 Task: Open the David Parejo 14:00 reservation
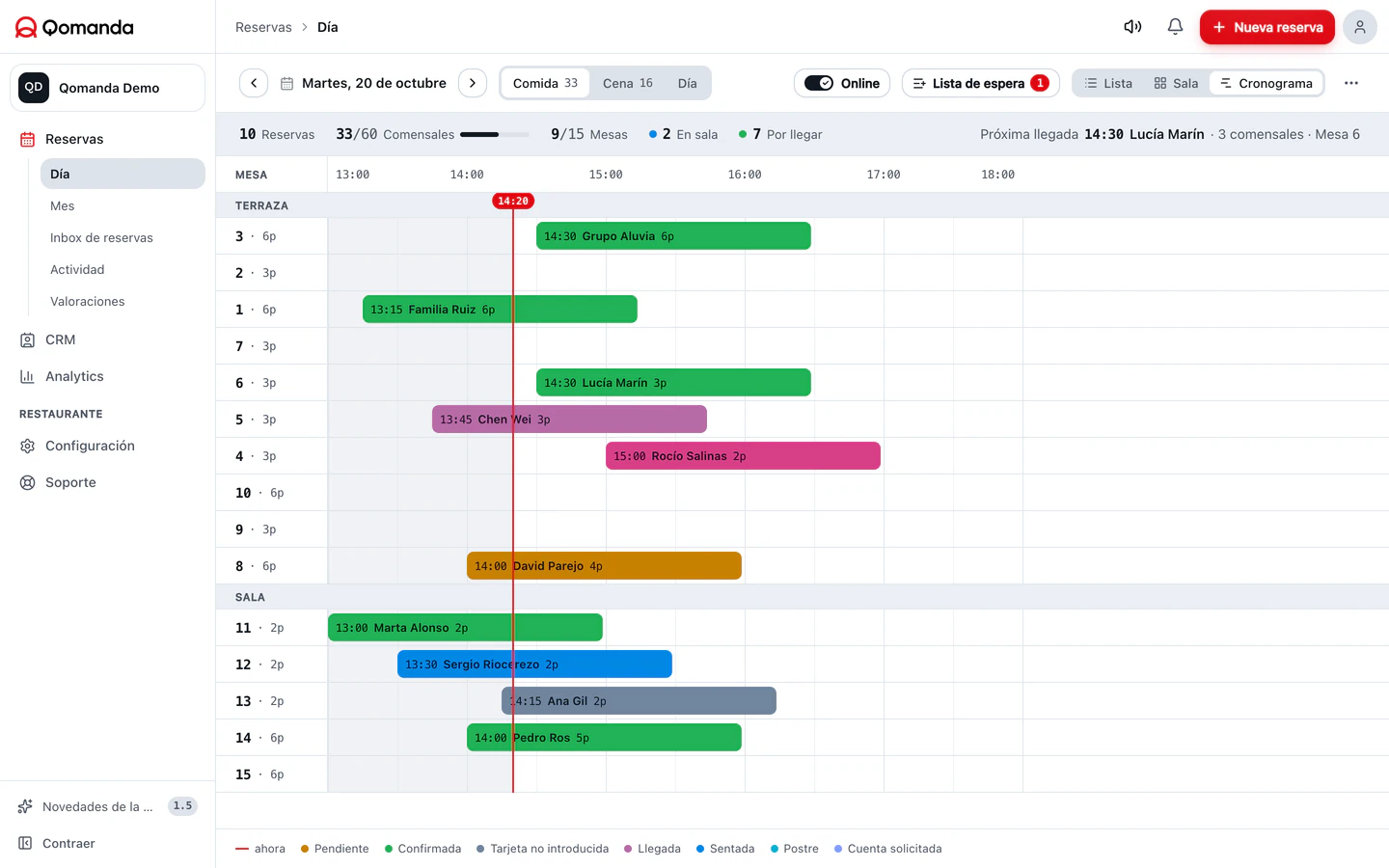click(x=604, y=566)
